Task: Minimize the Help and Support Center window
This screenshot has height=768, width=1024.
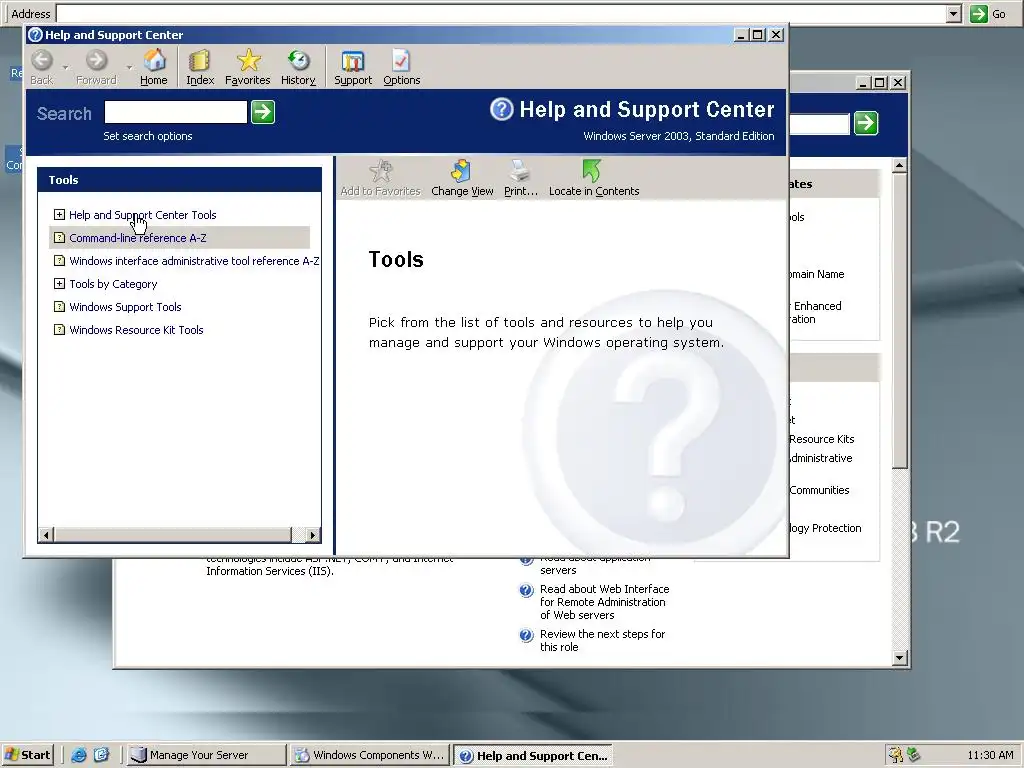Action: pos(741,35)
